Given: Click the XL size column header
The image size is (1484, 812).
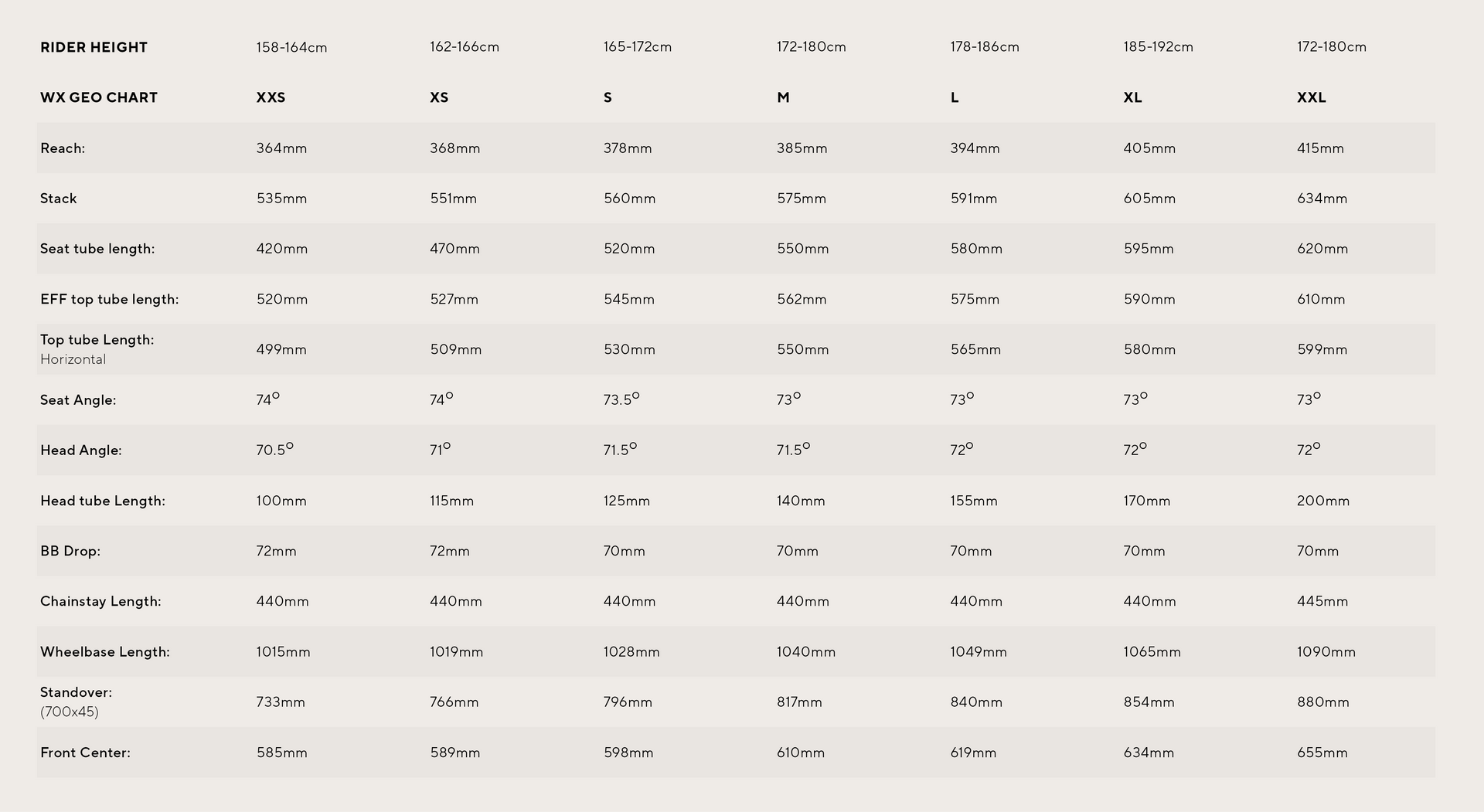Looking at the screenshot, I should coord(1132,97).
